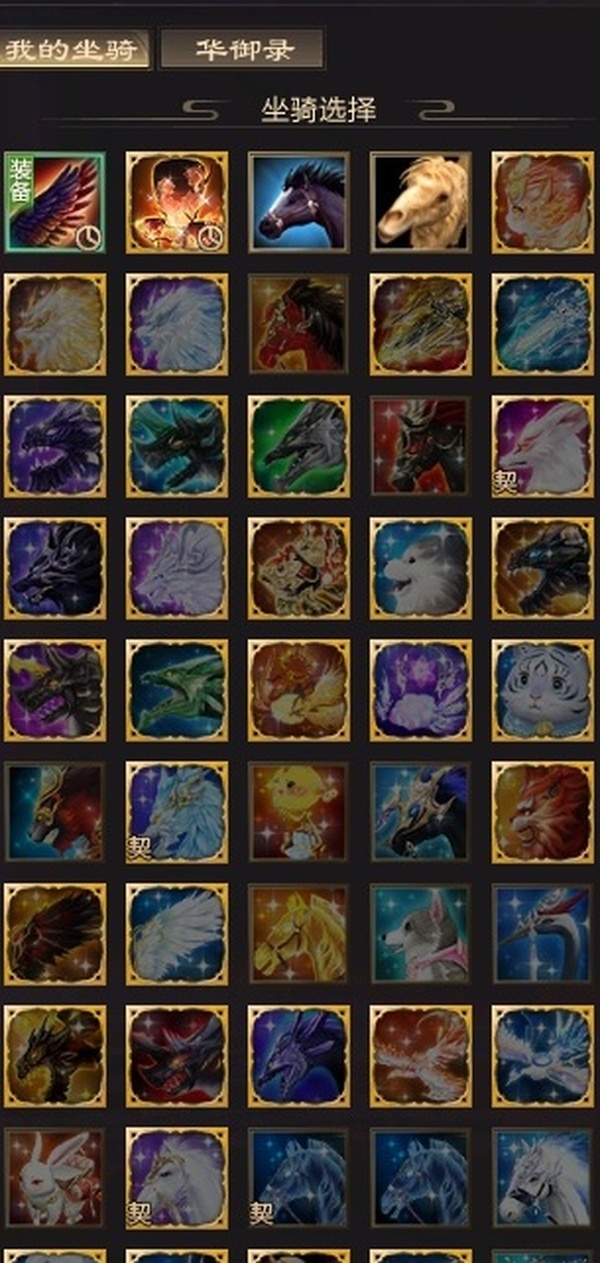Choose the white rabbit mount icon
The image size is (600, 1263).
click(x=54, y=1178)
